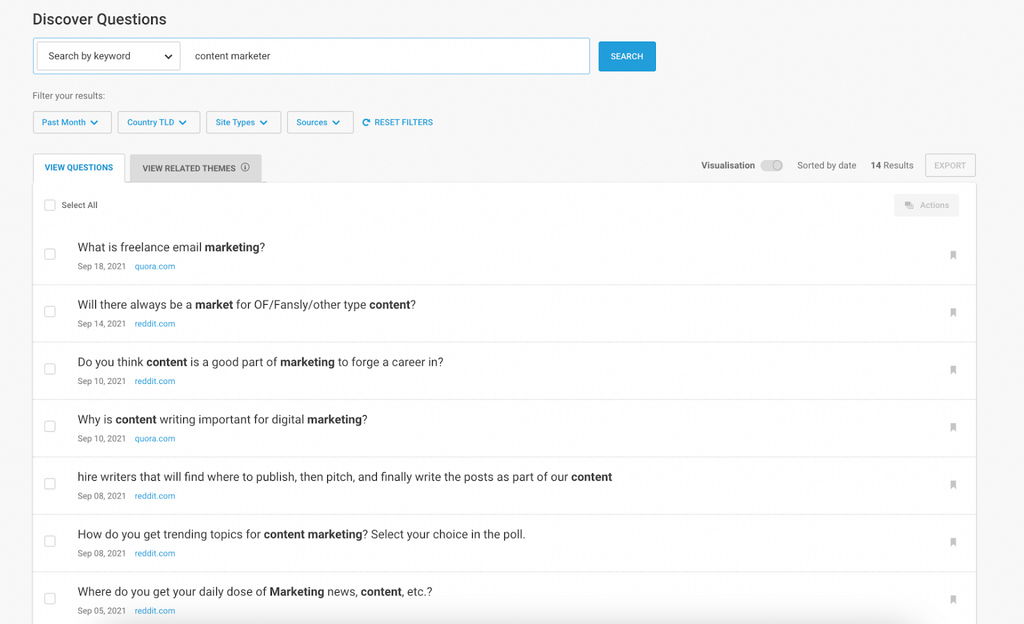Image resolution: width=1024 pixels, height=624 pixels.
Task: Click the info icon on Related Themes tab
Action: coord(245,168)
